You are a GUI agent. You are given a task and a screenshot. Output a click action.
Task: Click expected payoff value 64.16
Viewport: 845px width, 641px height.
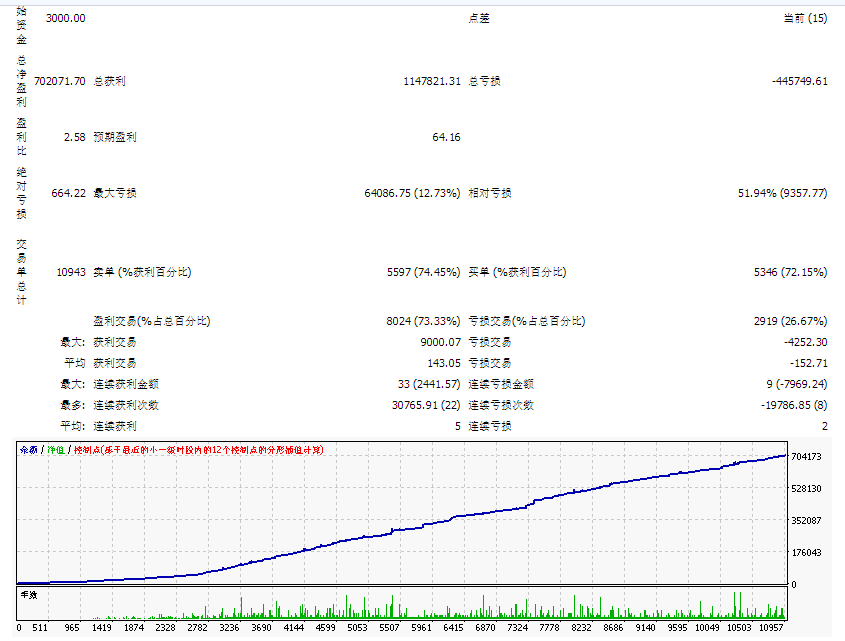[446, 137]
